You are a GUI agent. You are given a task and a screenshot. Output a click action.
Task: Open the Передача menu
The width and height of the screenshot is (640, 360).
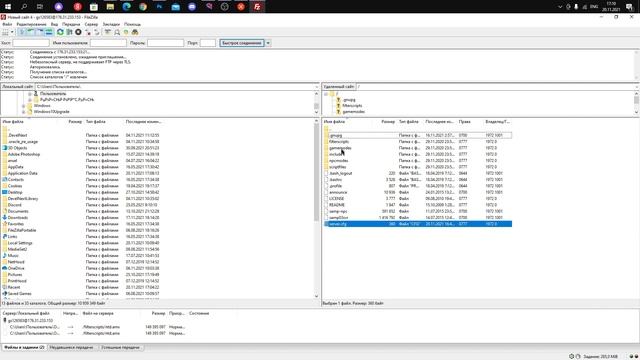click(71, 24)
